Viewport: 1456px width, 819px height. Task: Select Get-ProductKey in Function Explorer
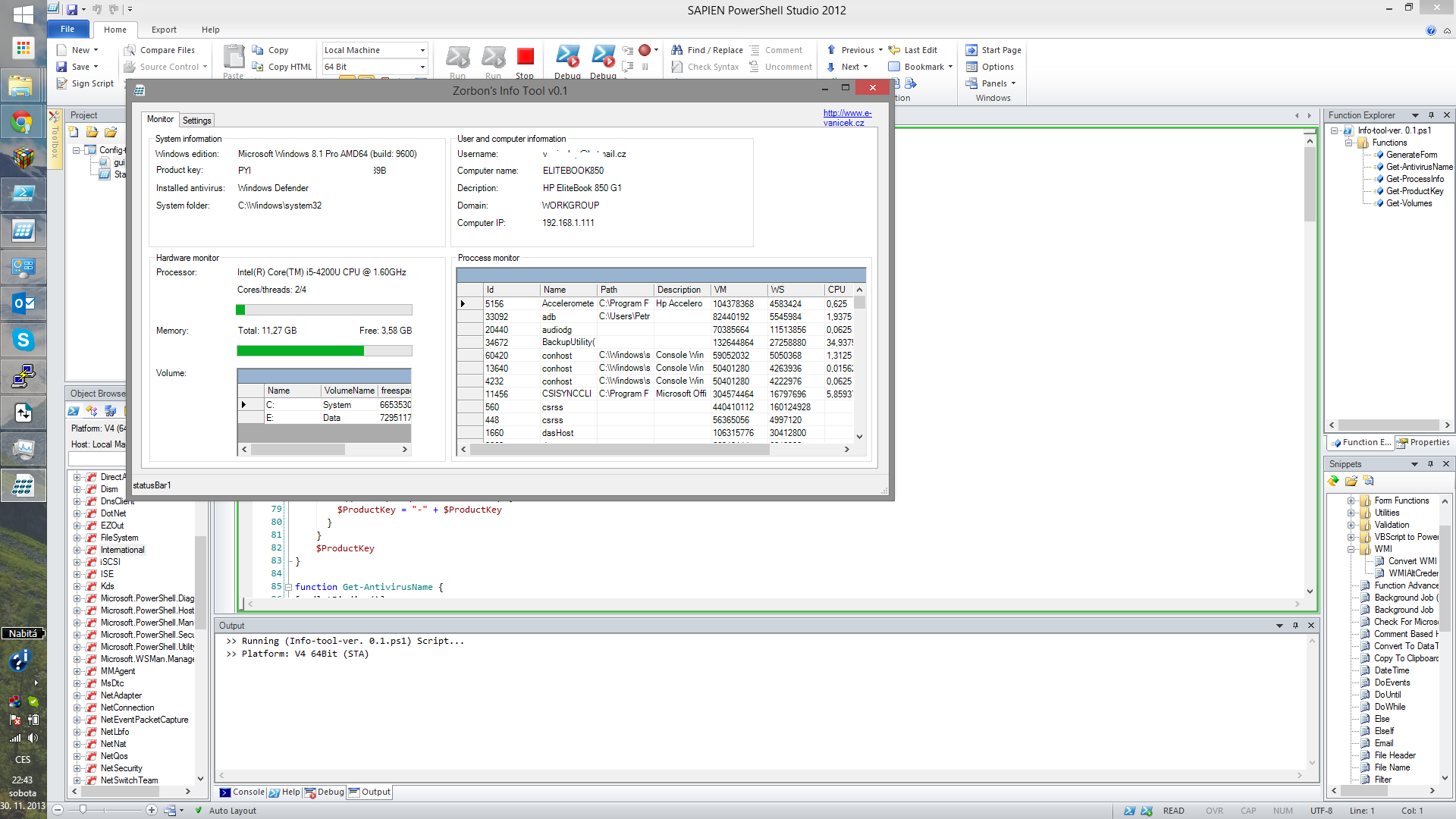pyautogui.click(x=1414, y=191)
